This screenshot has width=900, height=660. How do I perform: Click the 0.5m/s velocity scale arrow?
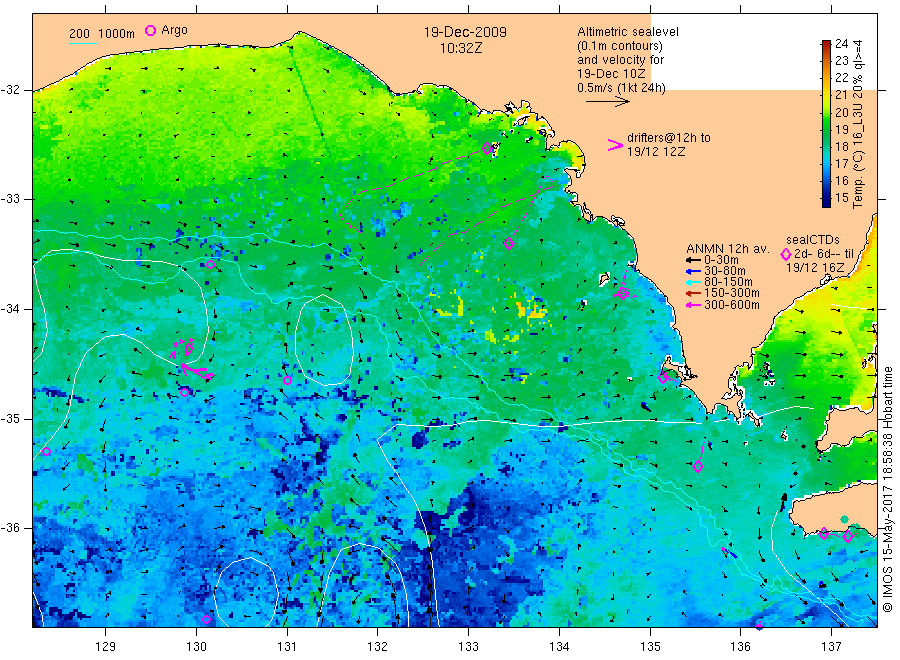click(x=608, y=102)
